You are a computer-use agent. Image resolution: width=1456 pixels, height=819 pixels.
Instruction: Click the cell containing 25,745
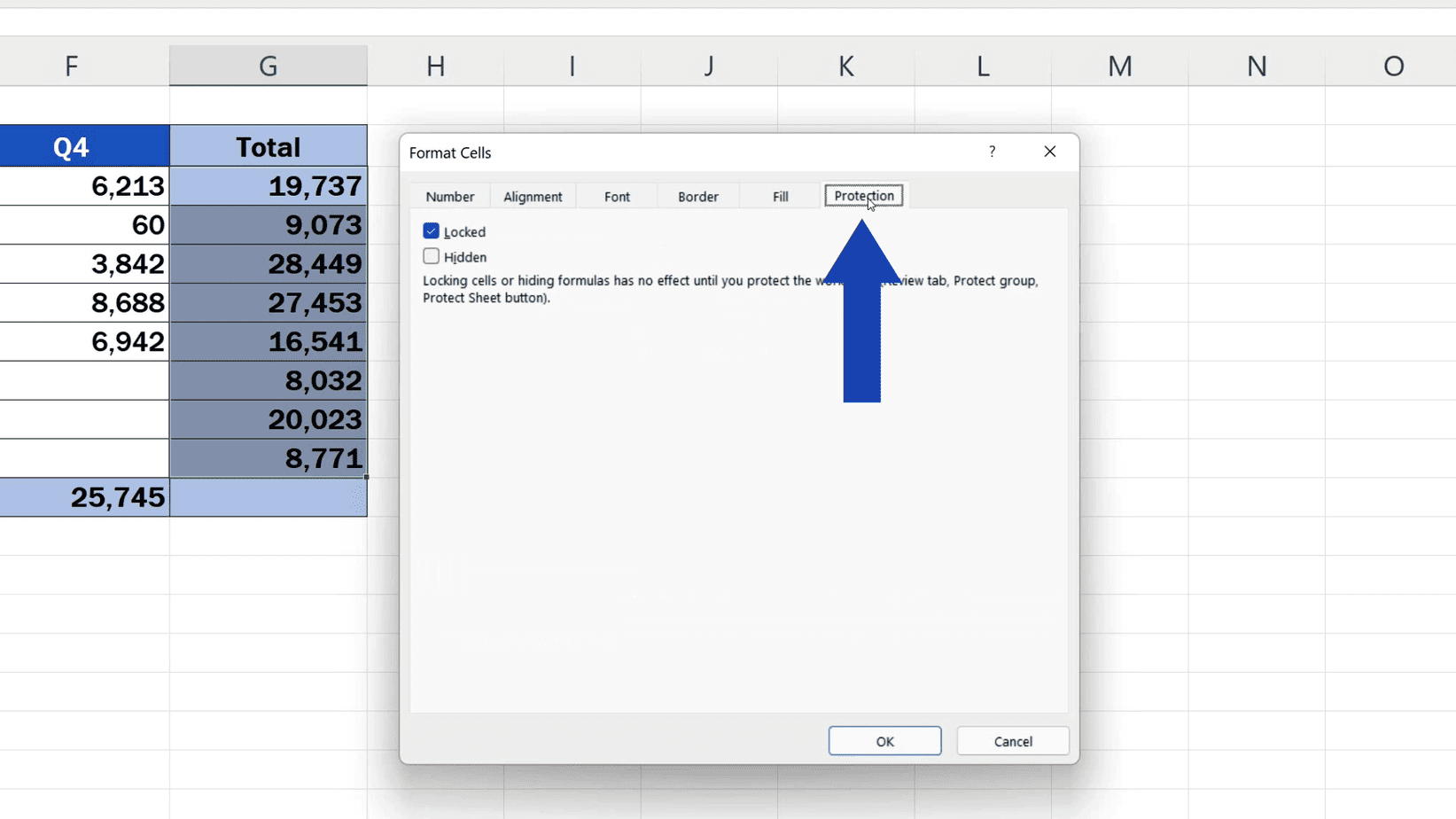coord(85,497)
